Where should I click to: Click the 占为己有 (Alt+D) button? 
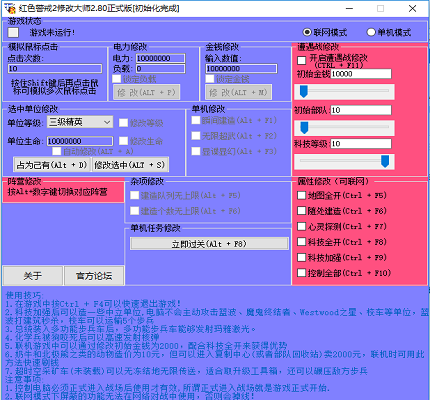52,165
